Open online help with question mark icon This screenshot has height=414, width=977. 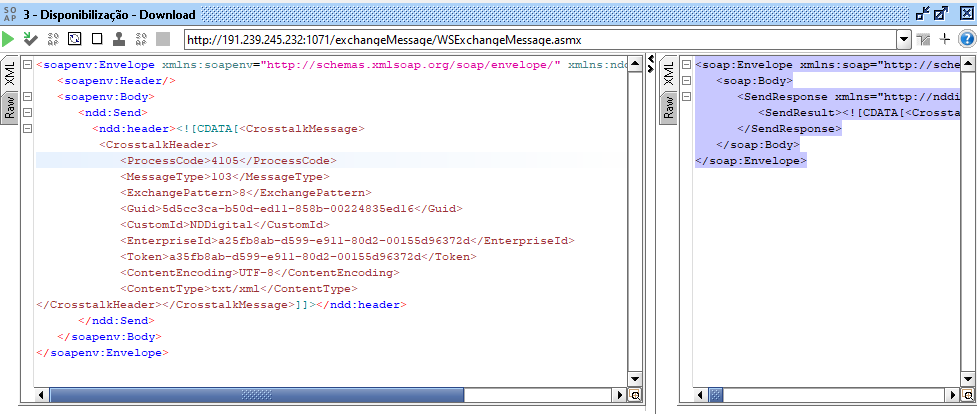point(966,39)
